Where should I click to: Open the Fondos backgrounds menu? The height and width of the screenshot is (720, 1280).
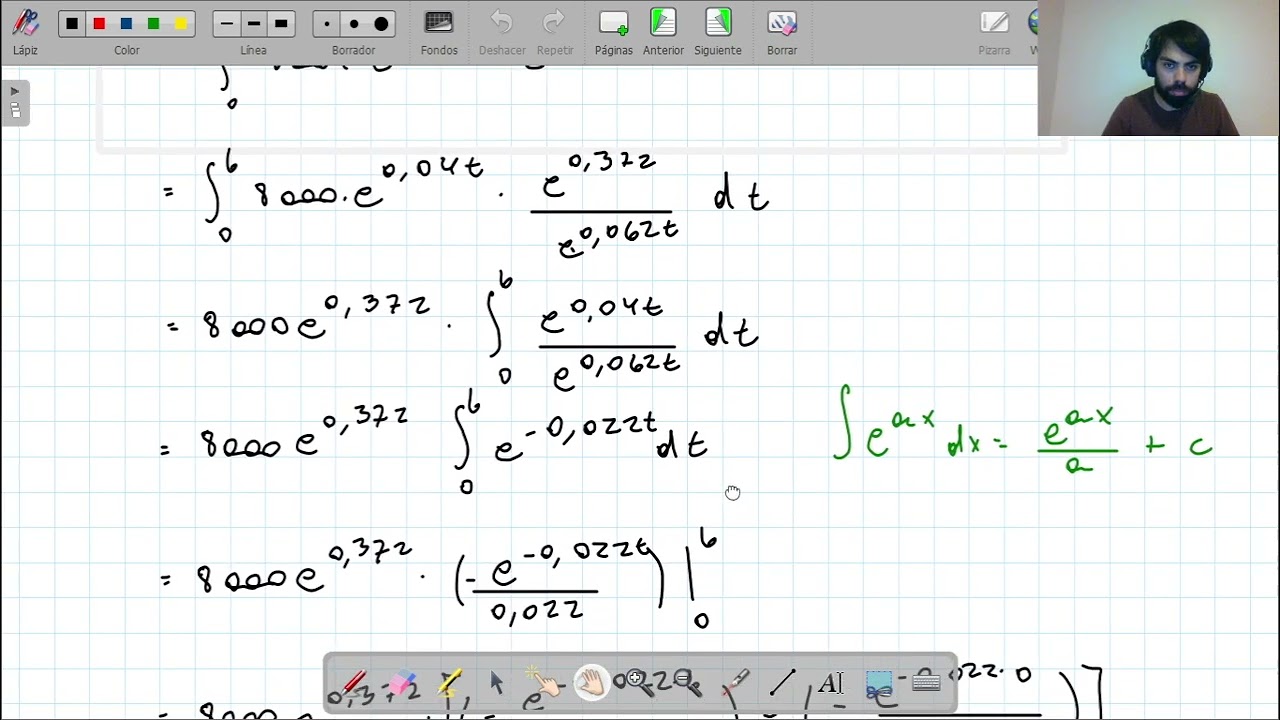439,31
